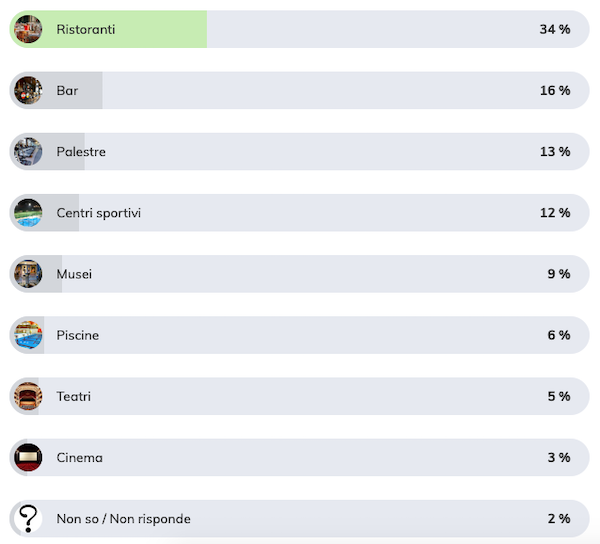Click the Cinema screen icon
Screen dimensions: 600x544
click(28, 458)
